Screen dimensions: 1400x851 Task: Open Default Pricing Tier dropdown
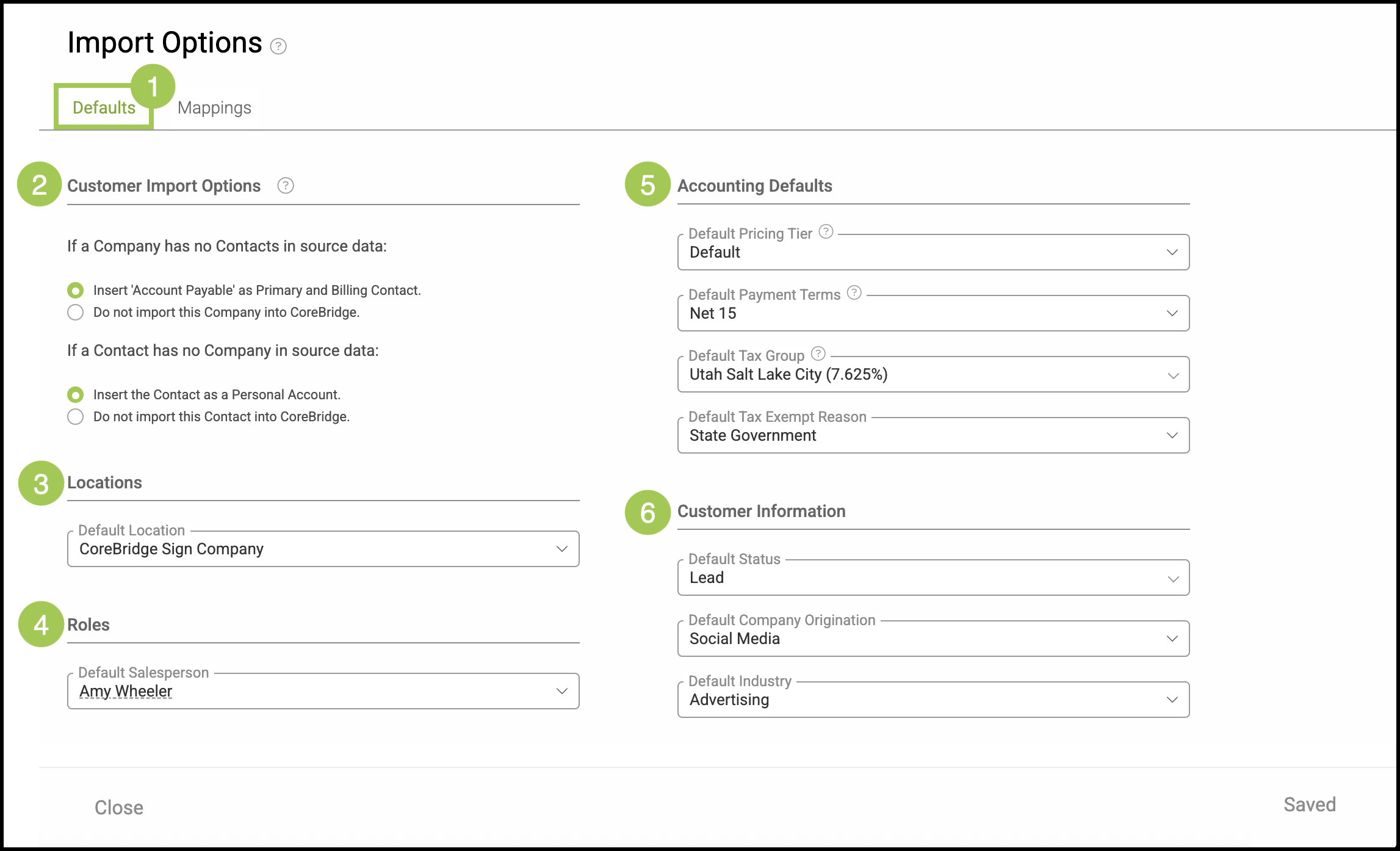(933, 252)
